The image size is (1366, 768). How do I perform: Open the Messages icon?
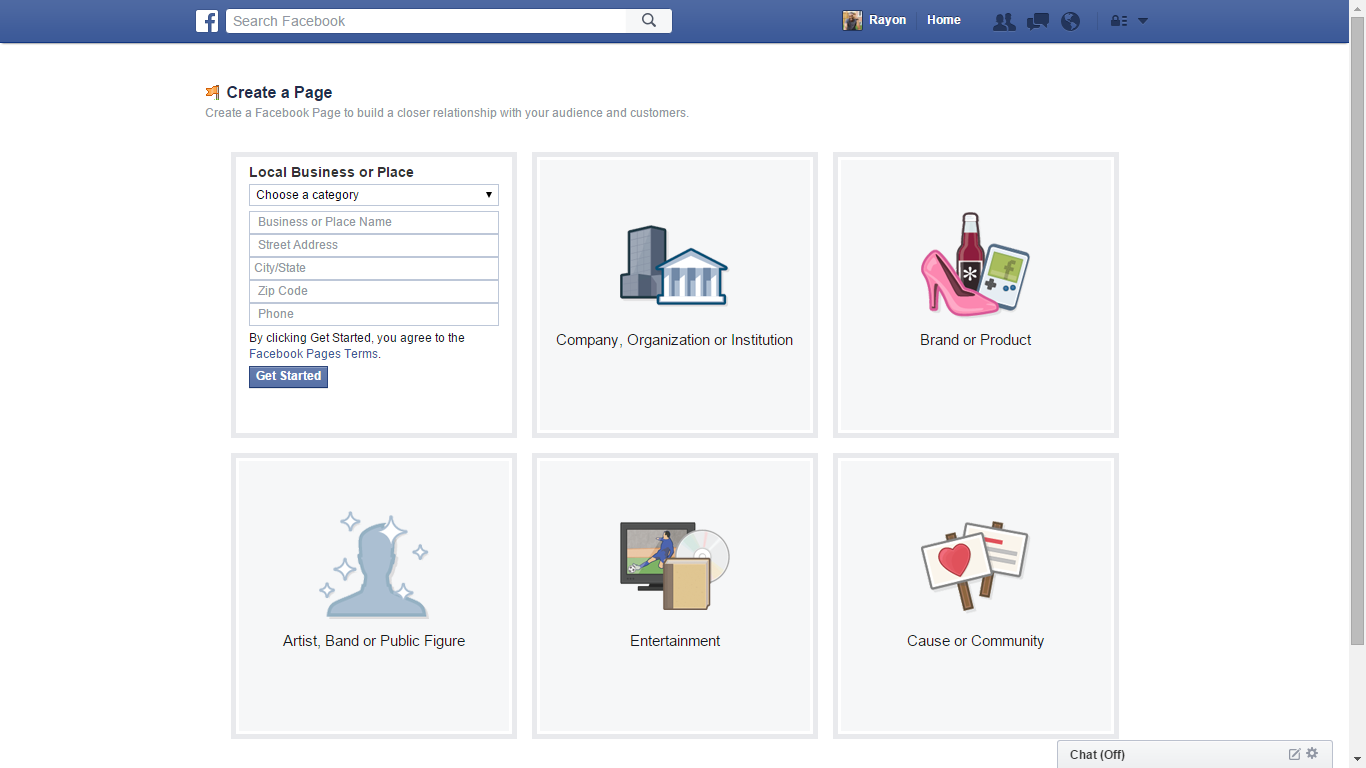pos(1038,21)
